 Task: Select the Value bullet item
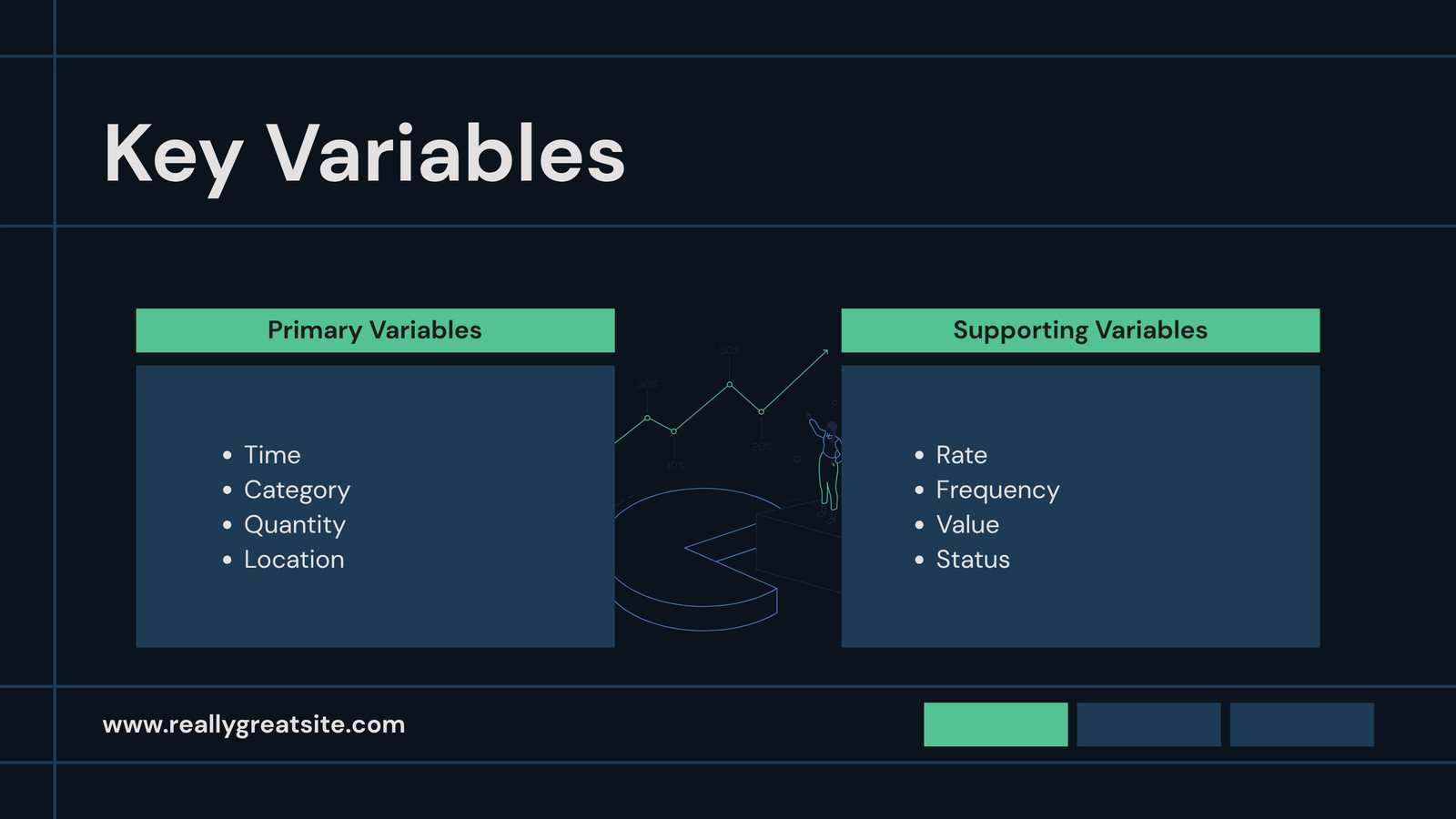(x=967, y=525)
